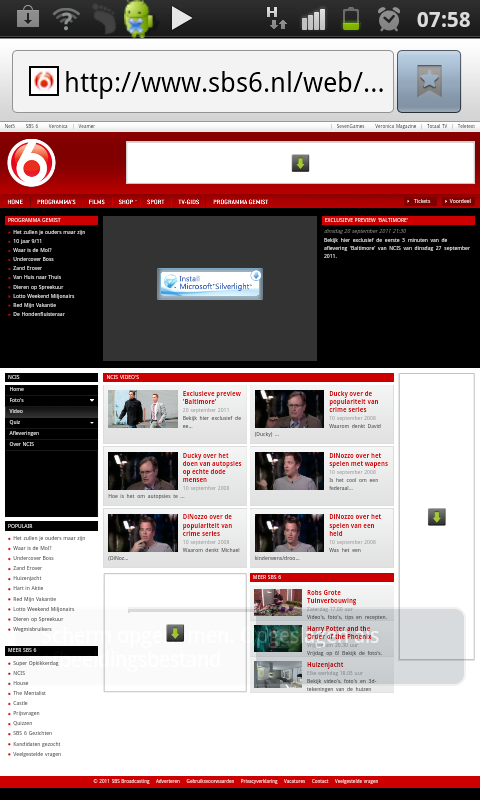
Task: Tap the plugin download arrow in top banner
Action: (300, 163)
